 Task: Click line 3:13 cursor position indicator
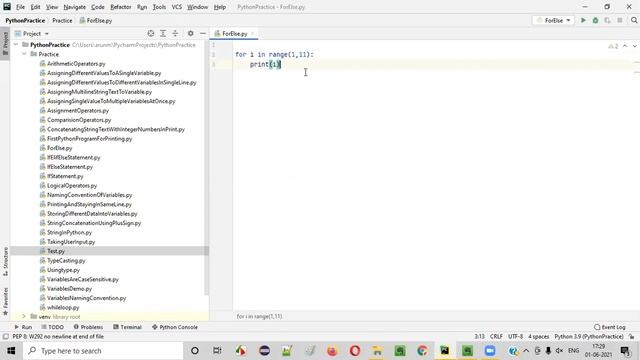[x=479, y=337]
